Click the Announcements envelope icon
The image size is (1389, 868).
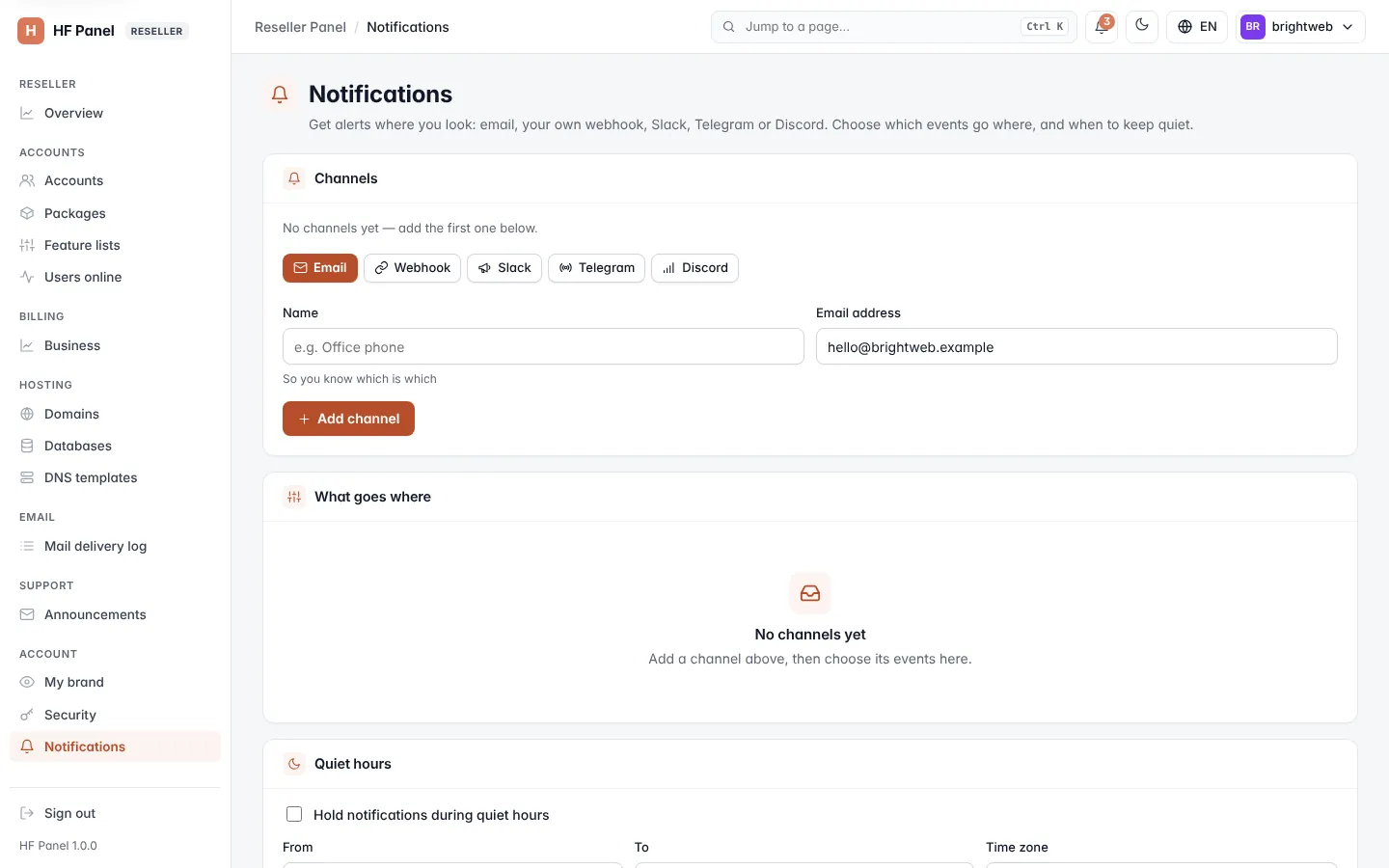27,614
